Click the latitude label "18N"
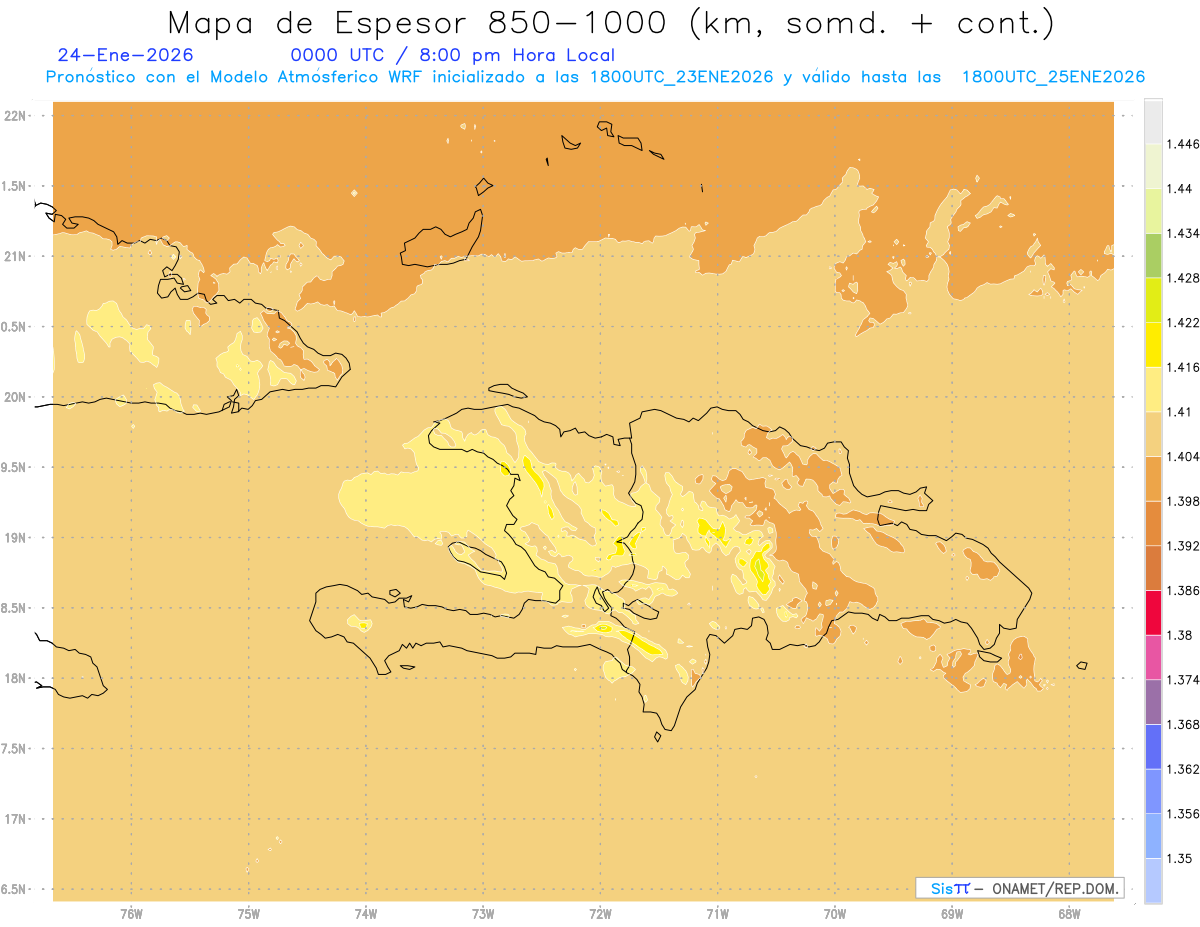This screenshot has width=1200, height=927. pos(16,678)
